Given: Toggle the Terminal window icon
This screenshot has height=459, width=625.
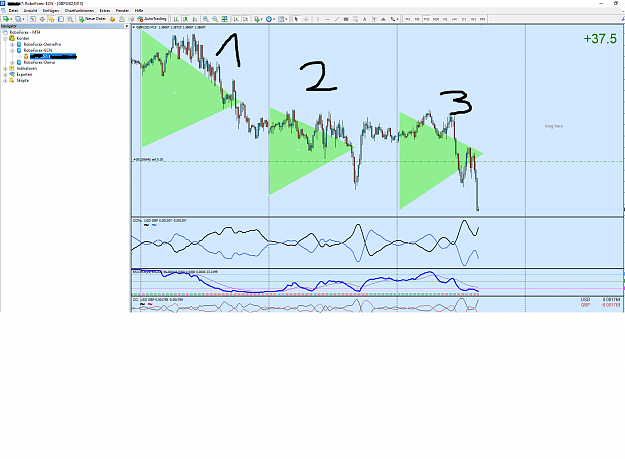Looking at the screenshot, I should (x=61, y=19).
